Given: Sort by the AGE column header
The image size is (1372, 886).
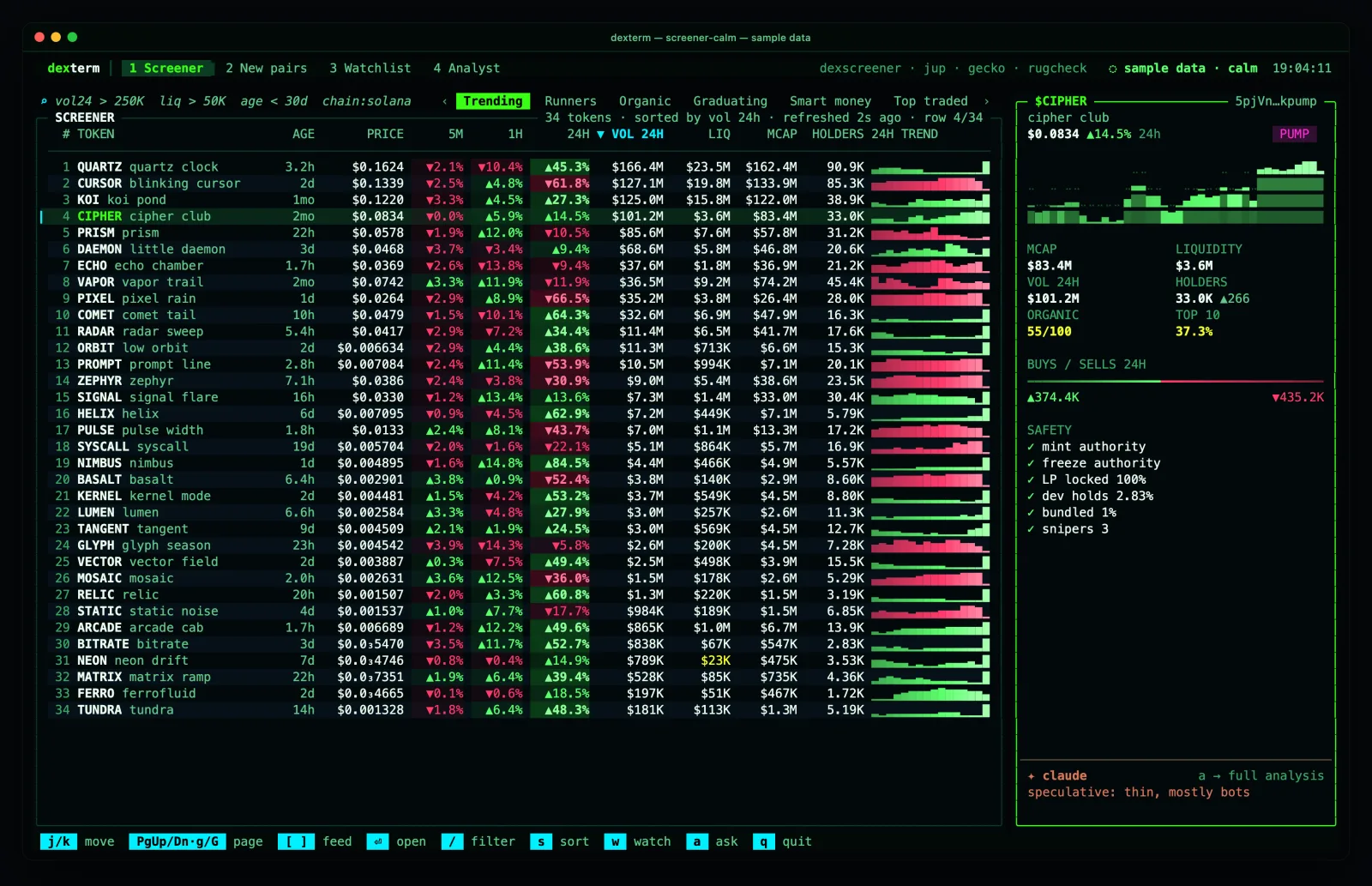Looking at the screenshot, I should pyautogui.click(x=304, y=134).
